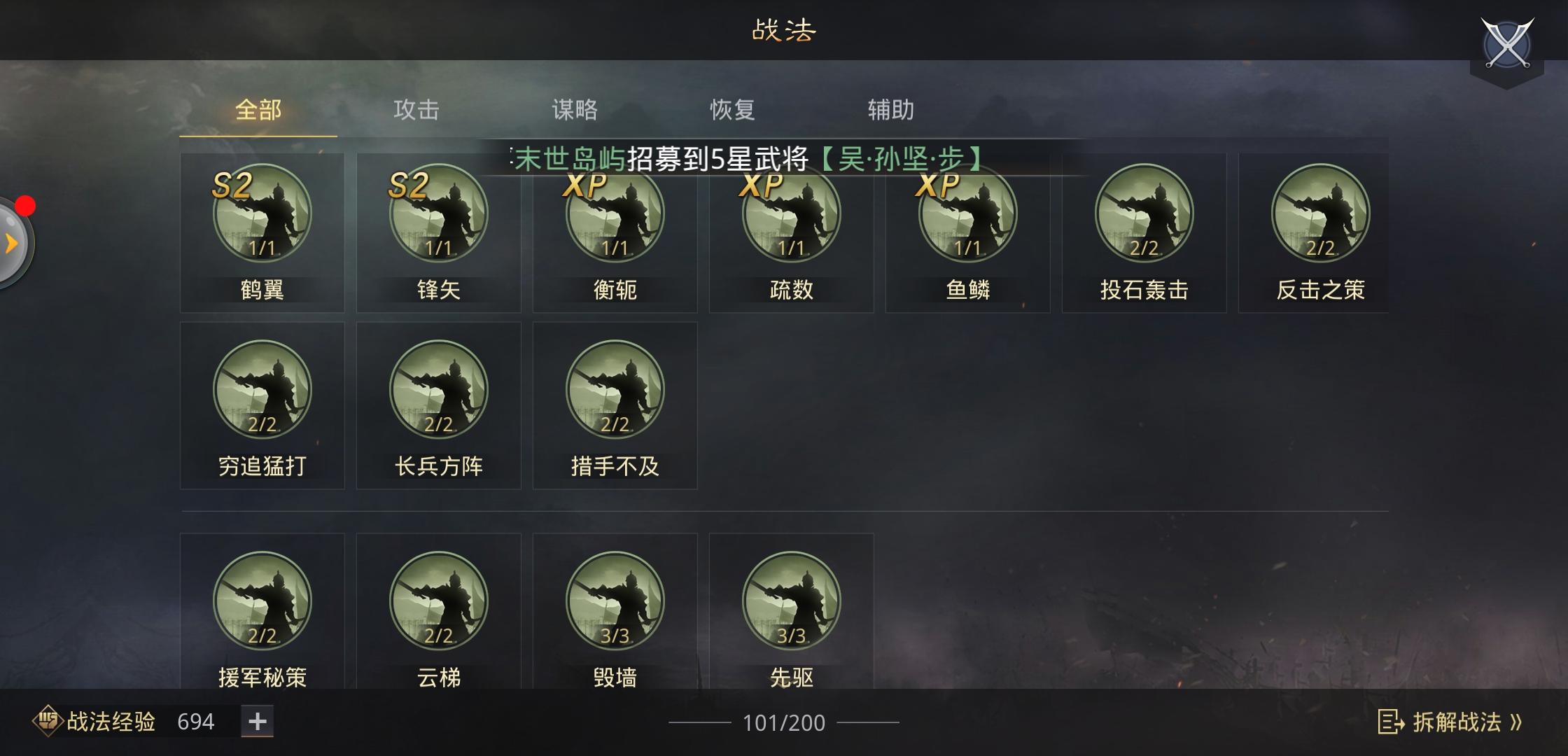Add tactic experience with plus button
Viewport: 1568px width, 756px height.
(x=257, y=722)
